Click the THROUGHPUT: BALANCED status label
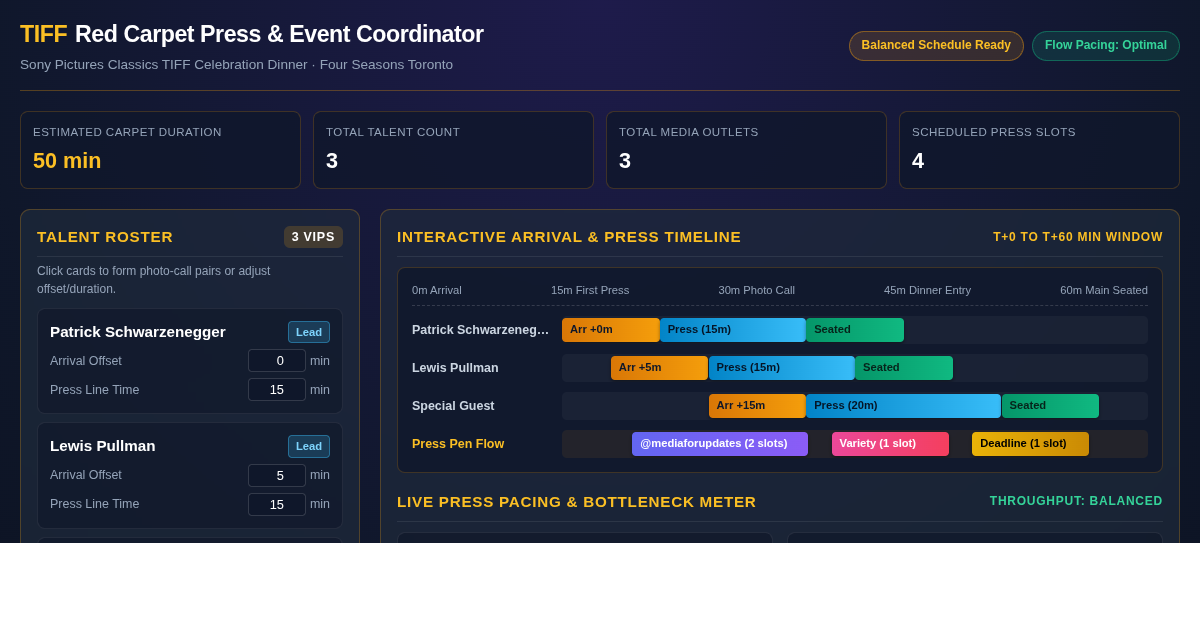This screenshot has width=1200, height=630. pyautogui.click(x=1076, y=501)
